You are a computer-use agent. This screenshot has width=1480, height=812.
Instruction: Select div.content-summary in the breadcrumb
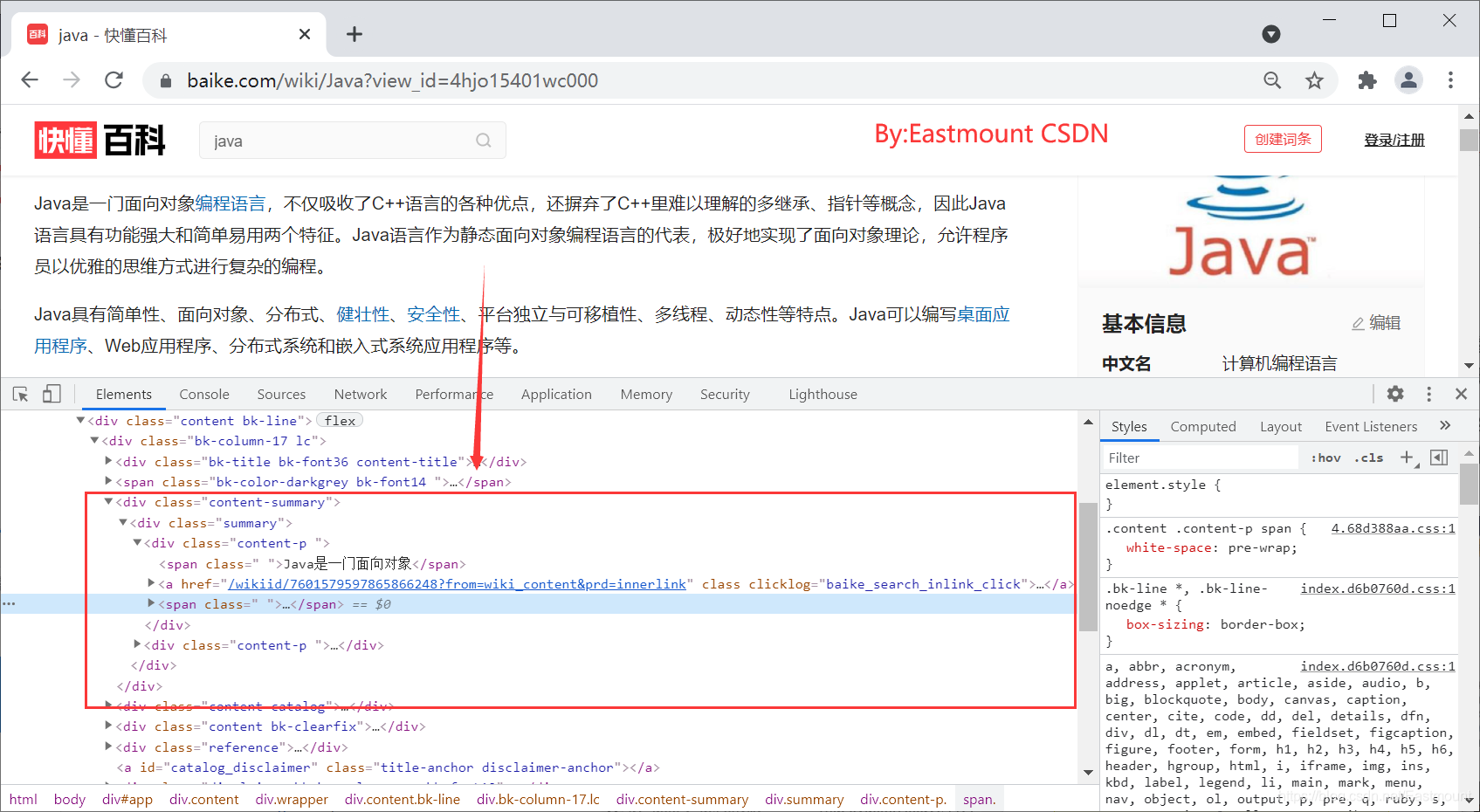pos(682,799)
